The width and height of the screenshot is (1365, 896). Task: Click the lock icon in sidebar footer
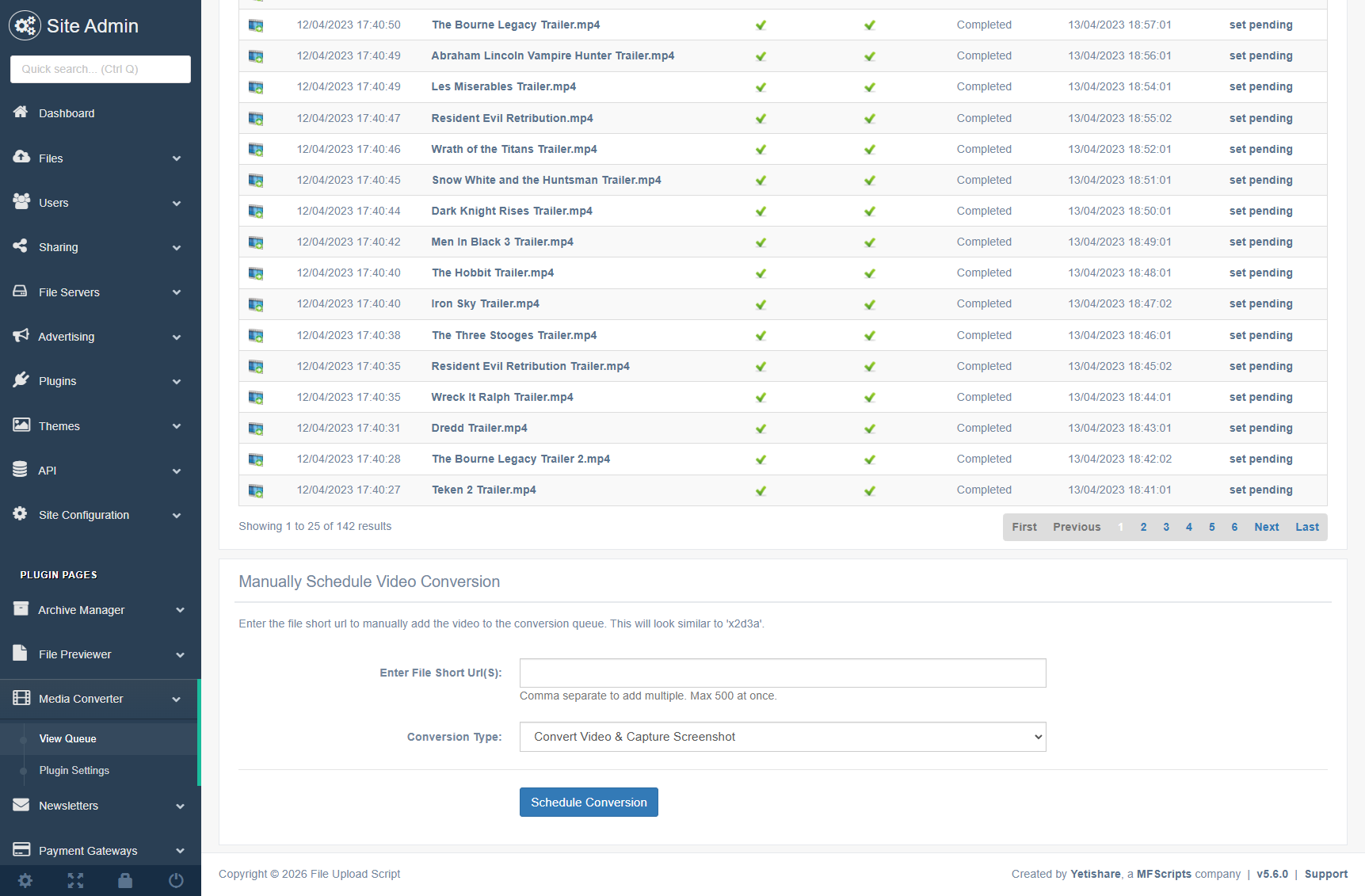[x=125, y=880]
